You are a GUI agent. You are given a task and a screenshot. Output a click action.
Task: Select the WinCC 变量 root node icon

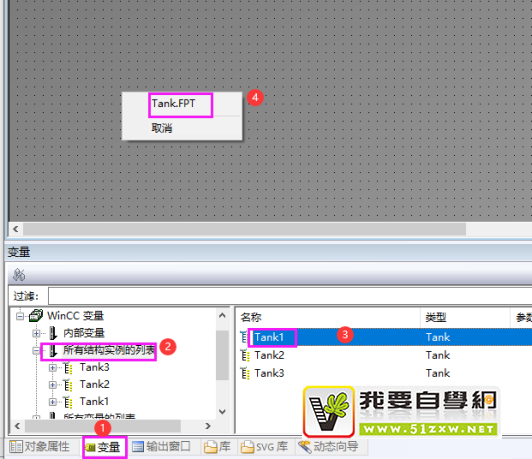[x=36, y=315]
